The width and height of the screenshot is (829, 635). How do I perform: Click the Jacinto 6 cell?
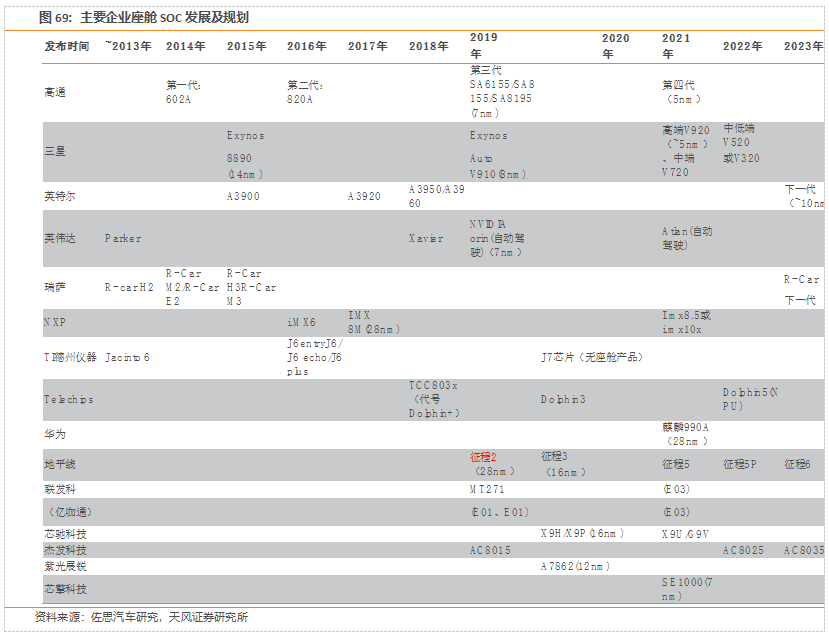click(x=127, y=357)
